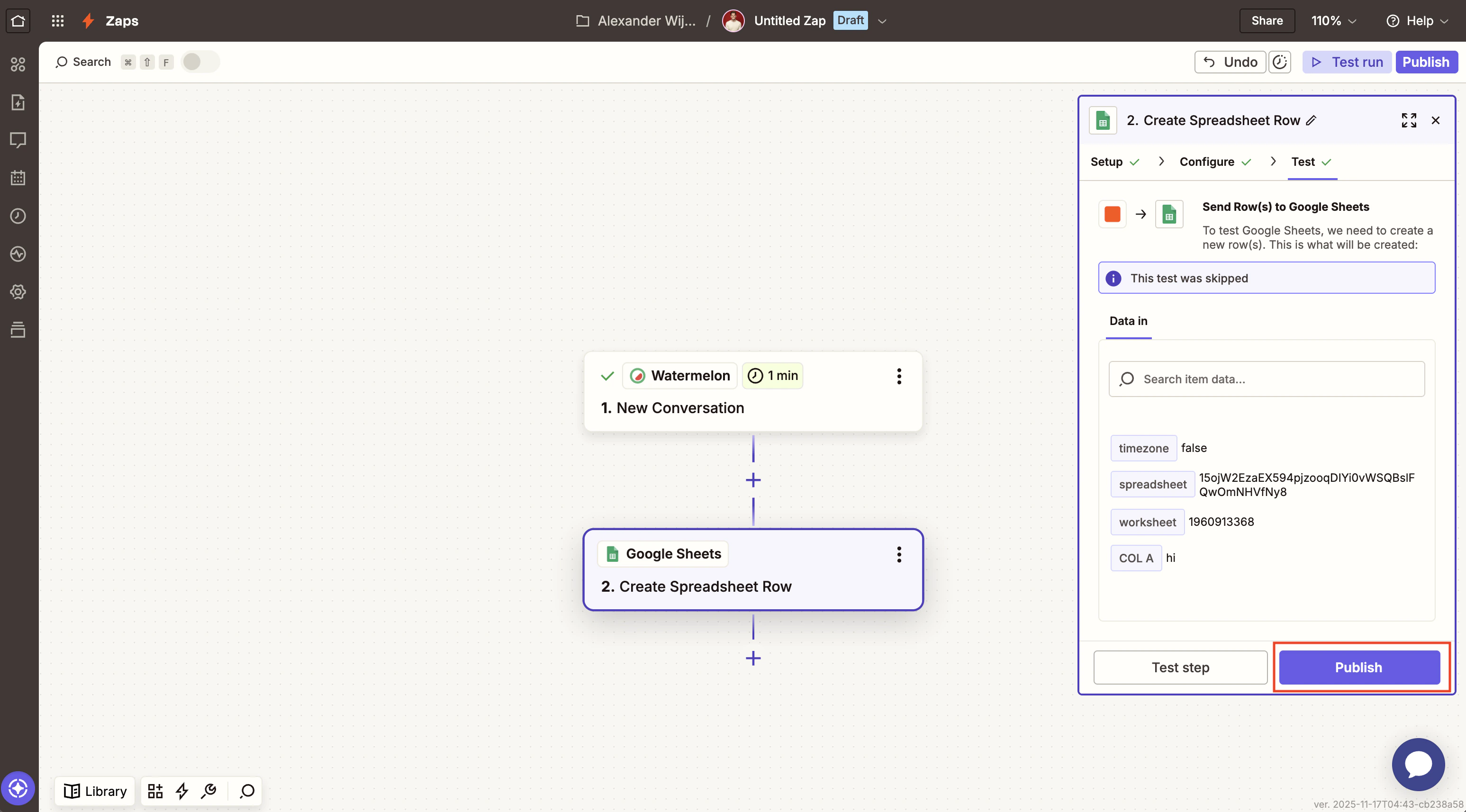The height and width of the screenshot is (812, 1466).
Task: Select the Test tab
Action: 1312,162
